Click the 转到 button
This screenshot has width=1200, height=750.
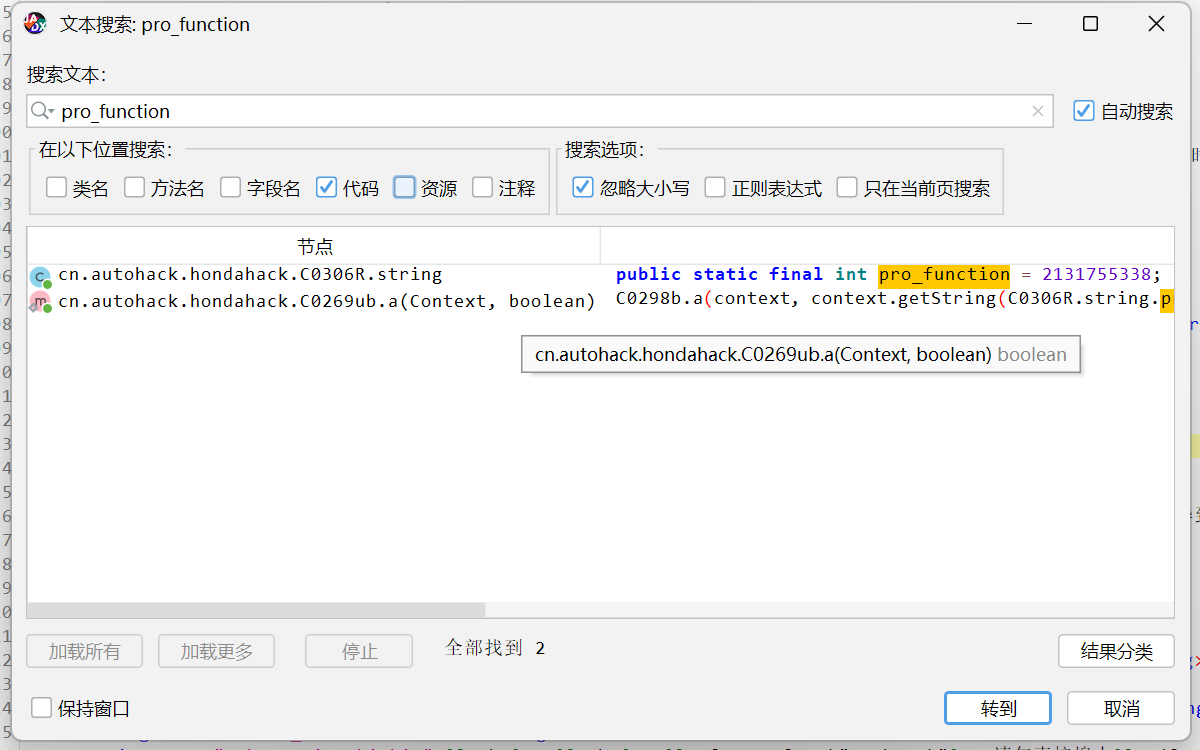998,708
